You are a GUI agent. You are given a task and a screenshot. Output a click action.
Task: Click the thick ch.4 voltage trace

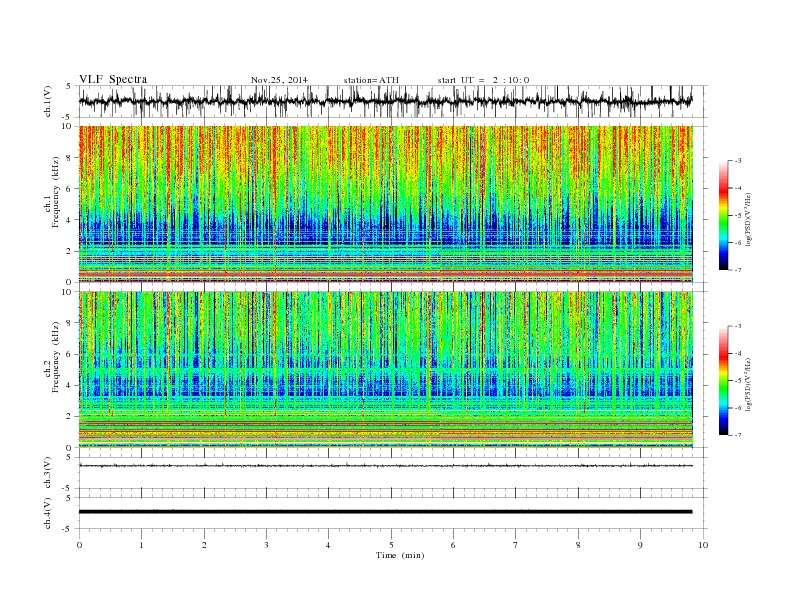click(386, 512)
